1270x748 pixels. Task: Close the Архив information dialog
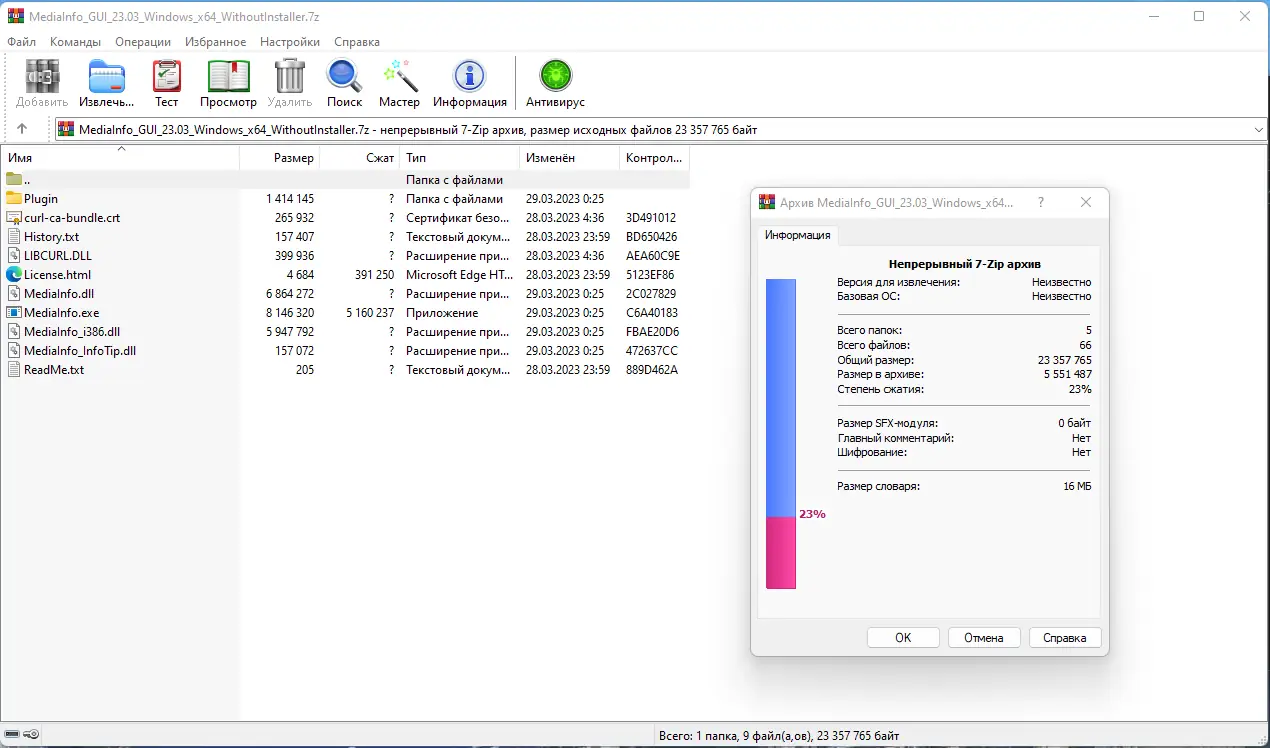(1086, 202)
